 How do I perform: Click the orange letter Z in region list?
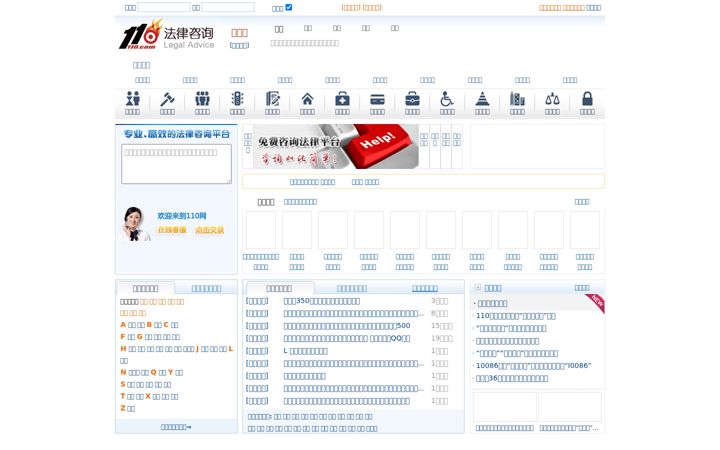[123, 408]
